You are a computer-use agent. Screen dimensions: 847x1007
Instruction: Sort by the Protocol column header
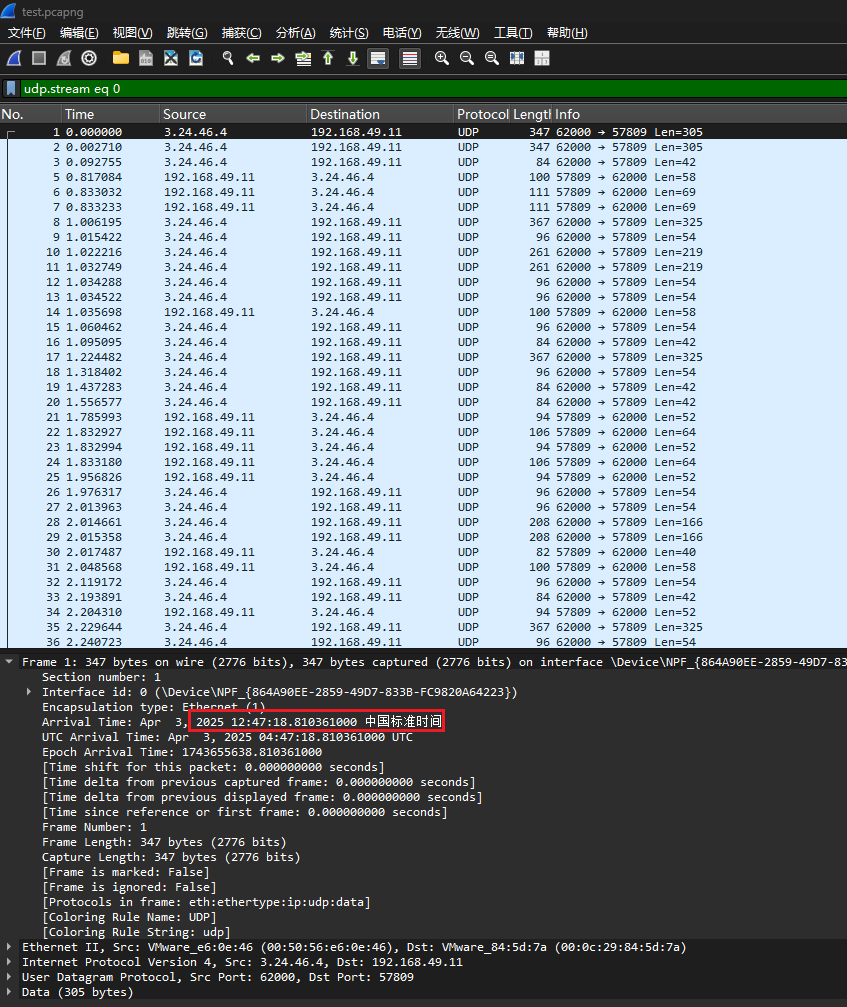pyautogui.click(x=482, y=114)
